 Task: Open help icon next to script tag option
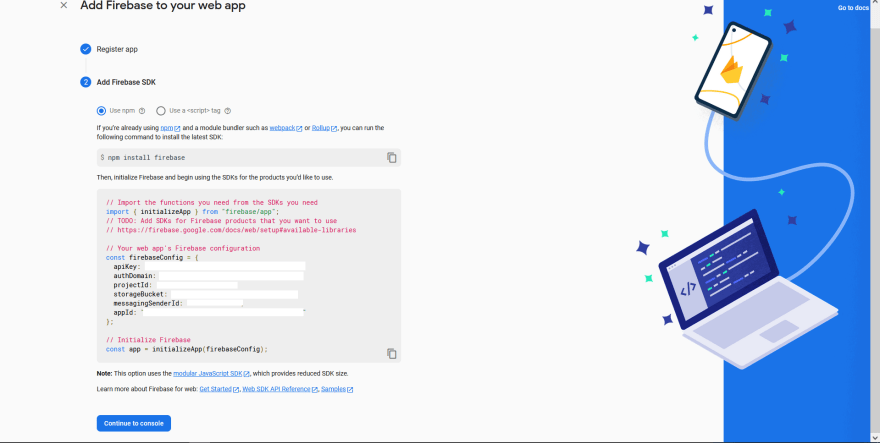(227, 111)
